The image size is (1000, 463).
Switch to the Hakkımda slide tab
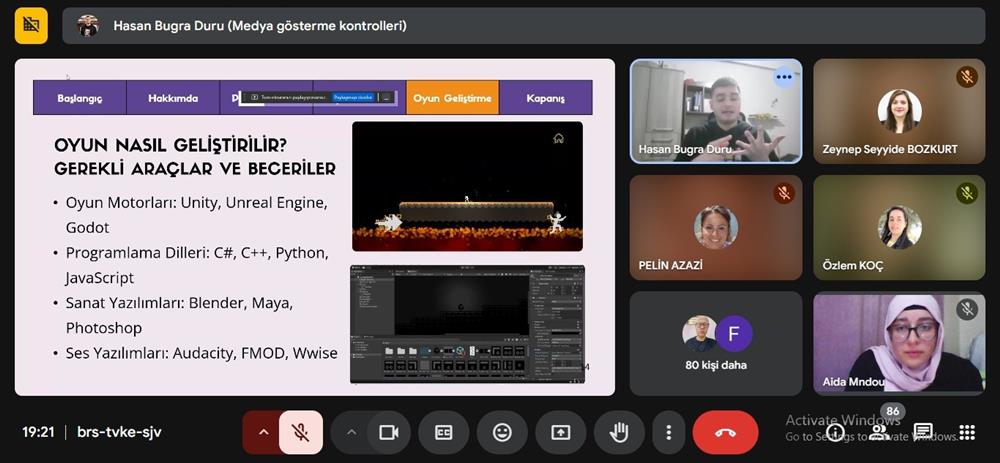coord(173,98)
